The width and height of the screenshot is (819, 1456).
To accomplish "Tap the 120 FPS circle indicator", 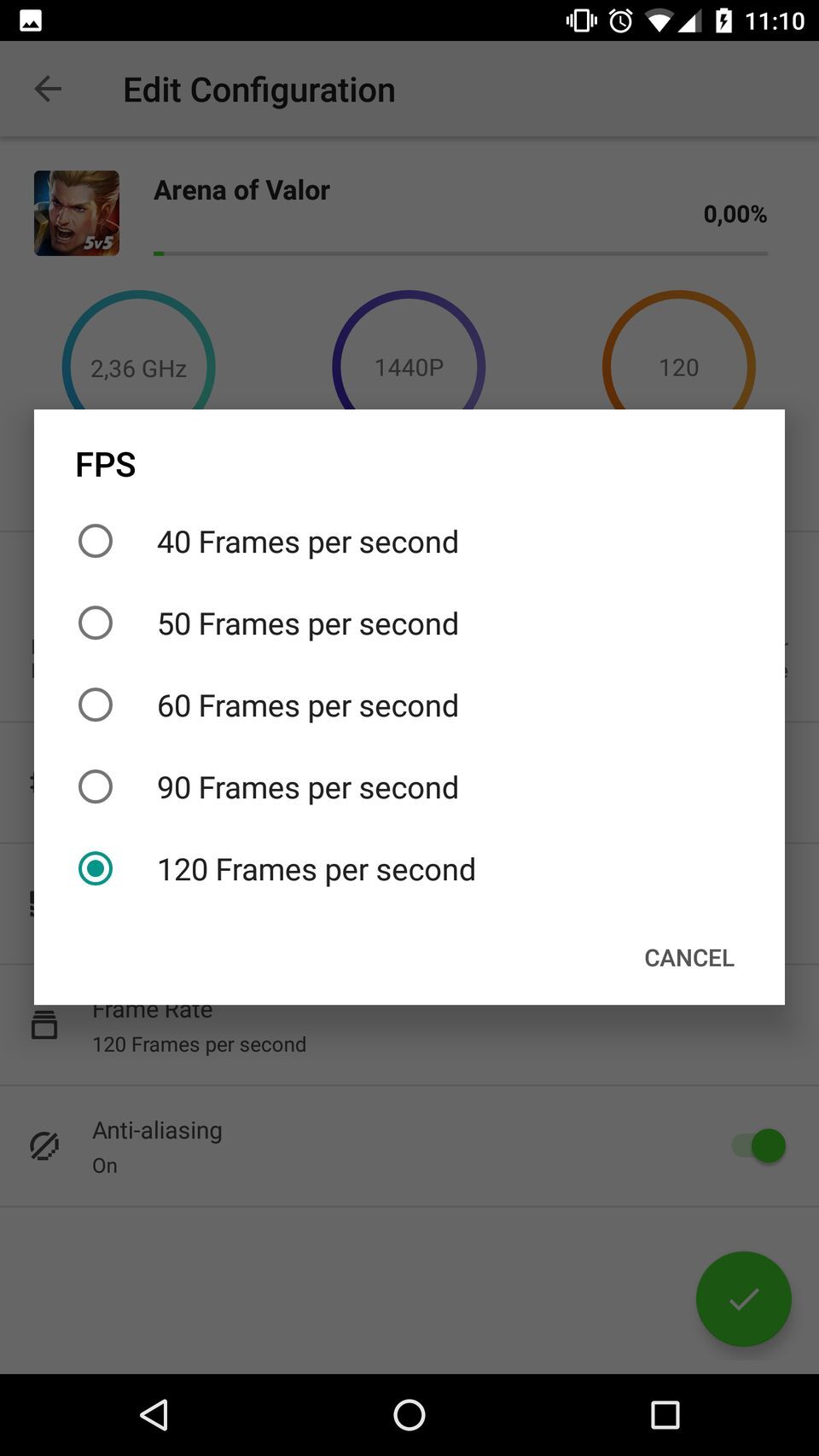I will pos(678,367).
